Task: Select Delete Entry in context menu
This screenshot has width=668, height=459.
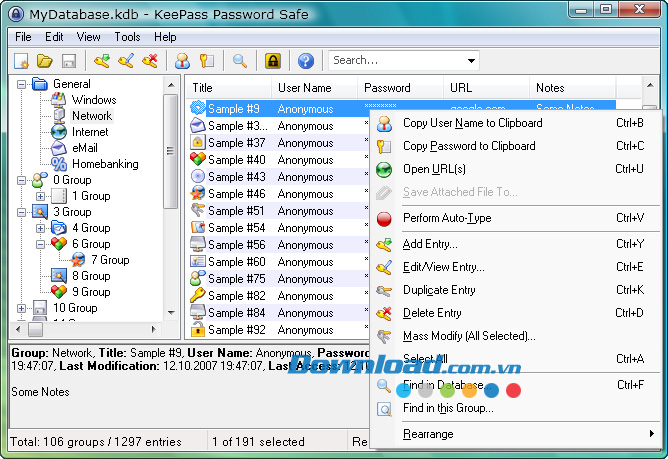Action: coord(515,313)
